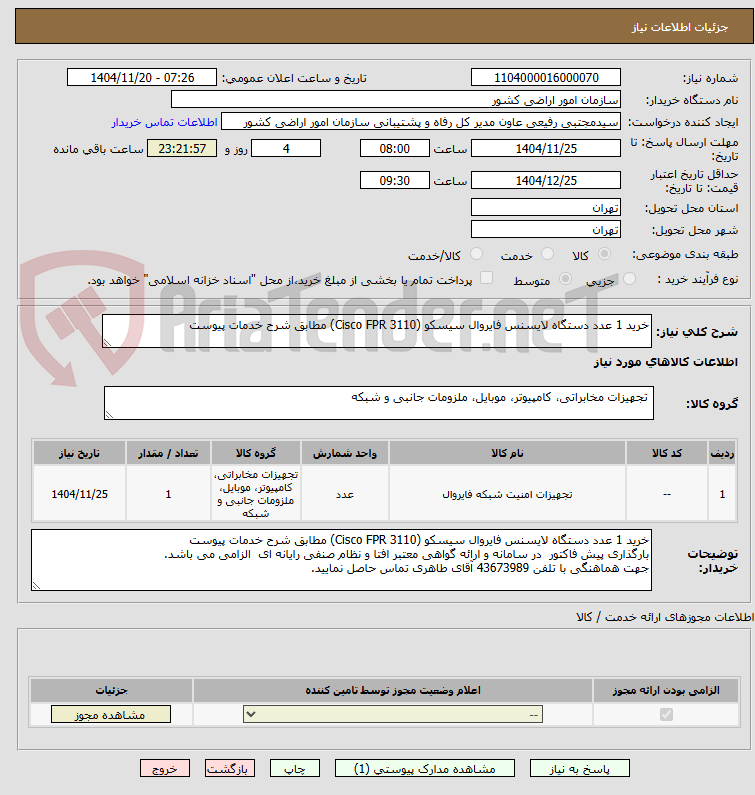Click the چاپ print button
Viewport: 755px width, 795px height.
(x=295, y=768)
